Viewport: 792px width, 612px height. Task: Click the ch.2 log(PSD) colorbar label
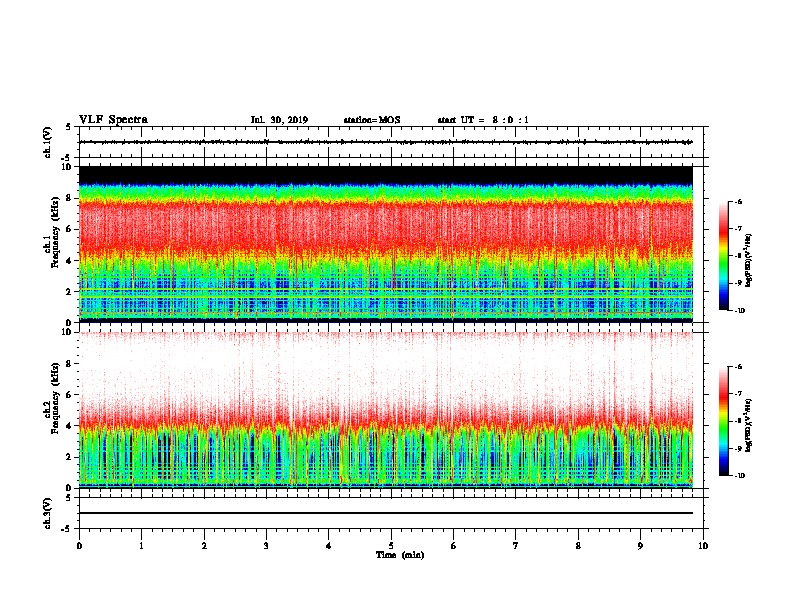(749, 426)
